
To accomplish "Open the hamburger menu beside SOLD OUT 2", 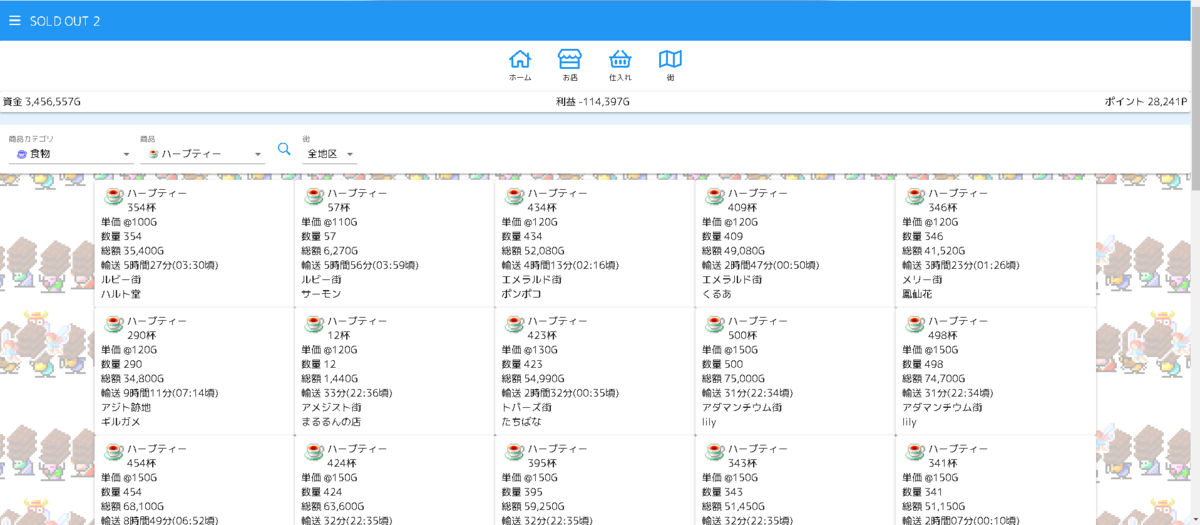I will click(x=14, y=21).
